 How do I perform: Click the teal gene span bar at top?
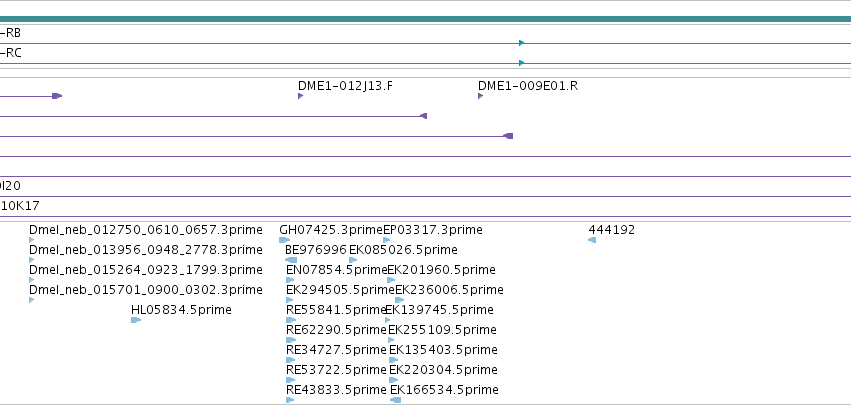coord(426,19)
